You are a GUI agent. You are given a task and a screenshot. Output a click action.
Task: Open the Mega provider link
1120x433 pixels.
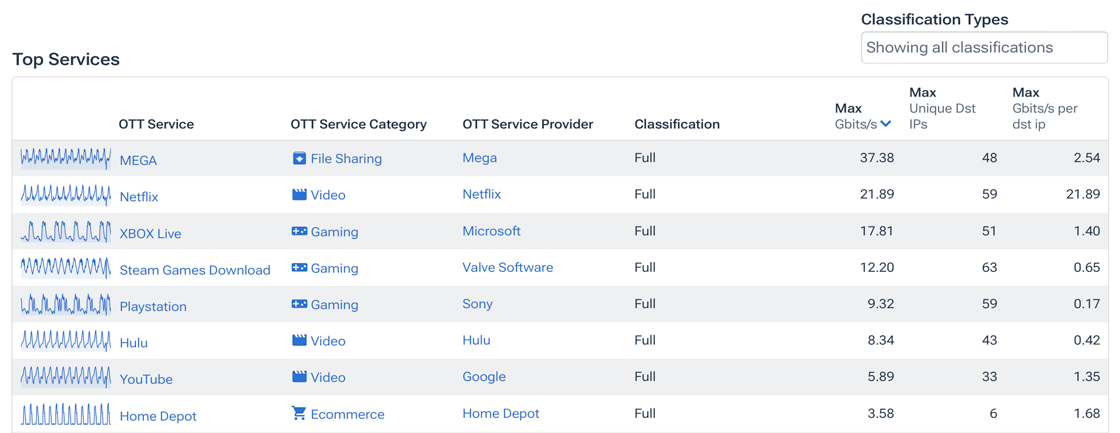click(x=480, y=158)
